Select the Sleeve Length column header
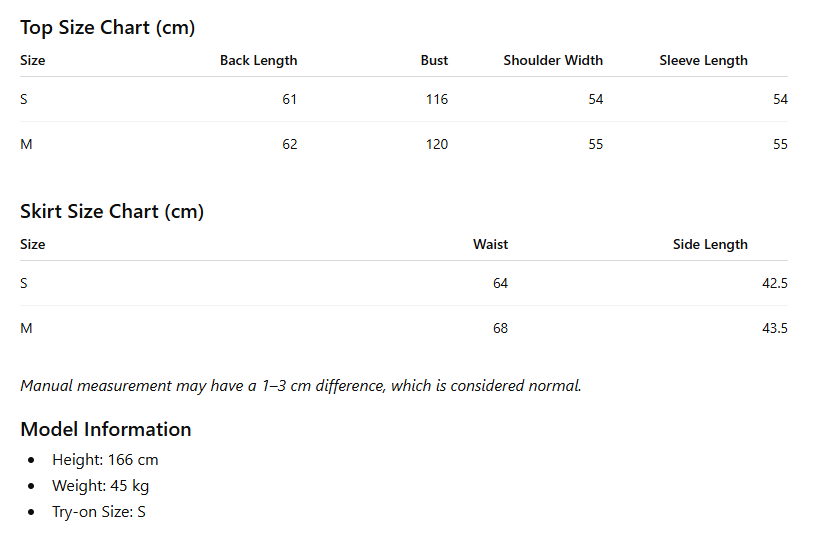Viewport: 835px width, 536px height. coord(703,61)
